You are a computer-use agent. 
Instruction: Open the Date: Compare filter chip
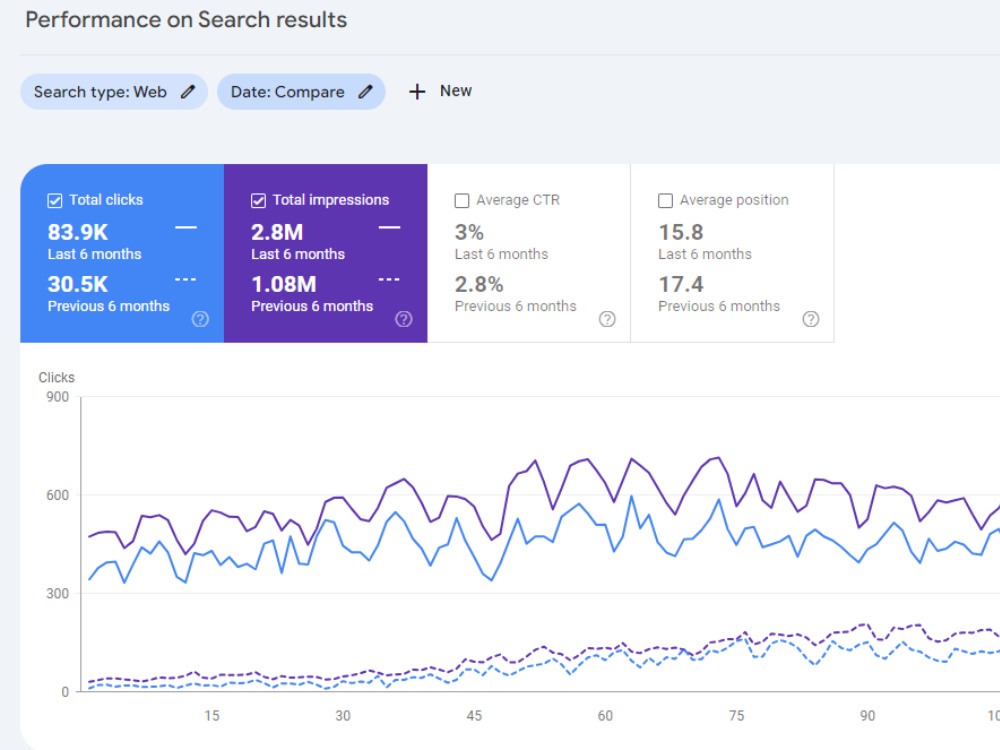coord(301,92)
